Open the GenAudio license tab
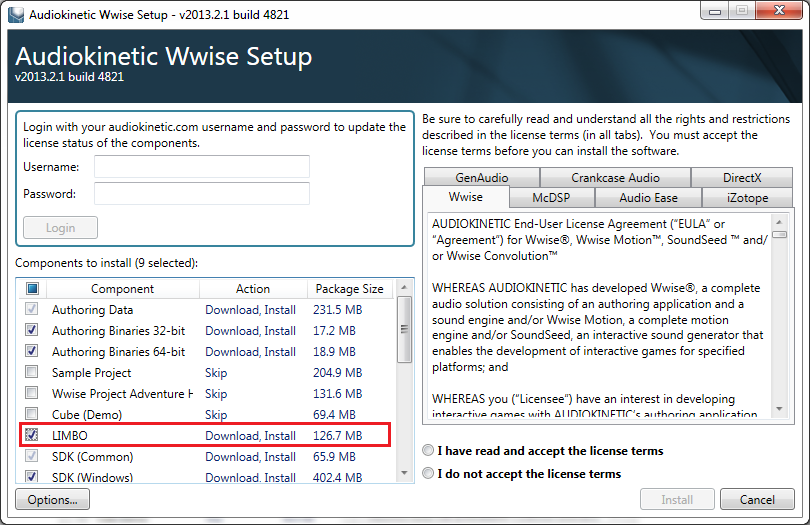810x525 pixels. [x=481, y=177]
